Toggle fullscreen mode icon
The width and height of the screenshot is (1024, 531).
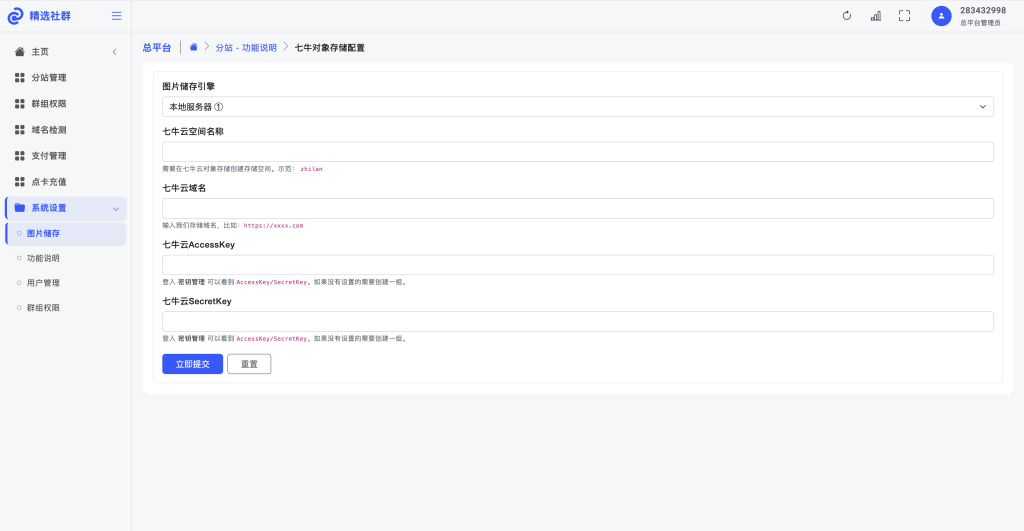pyautogui.click(x=904, y=16)
